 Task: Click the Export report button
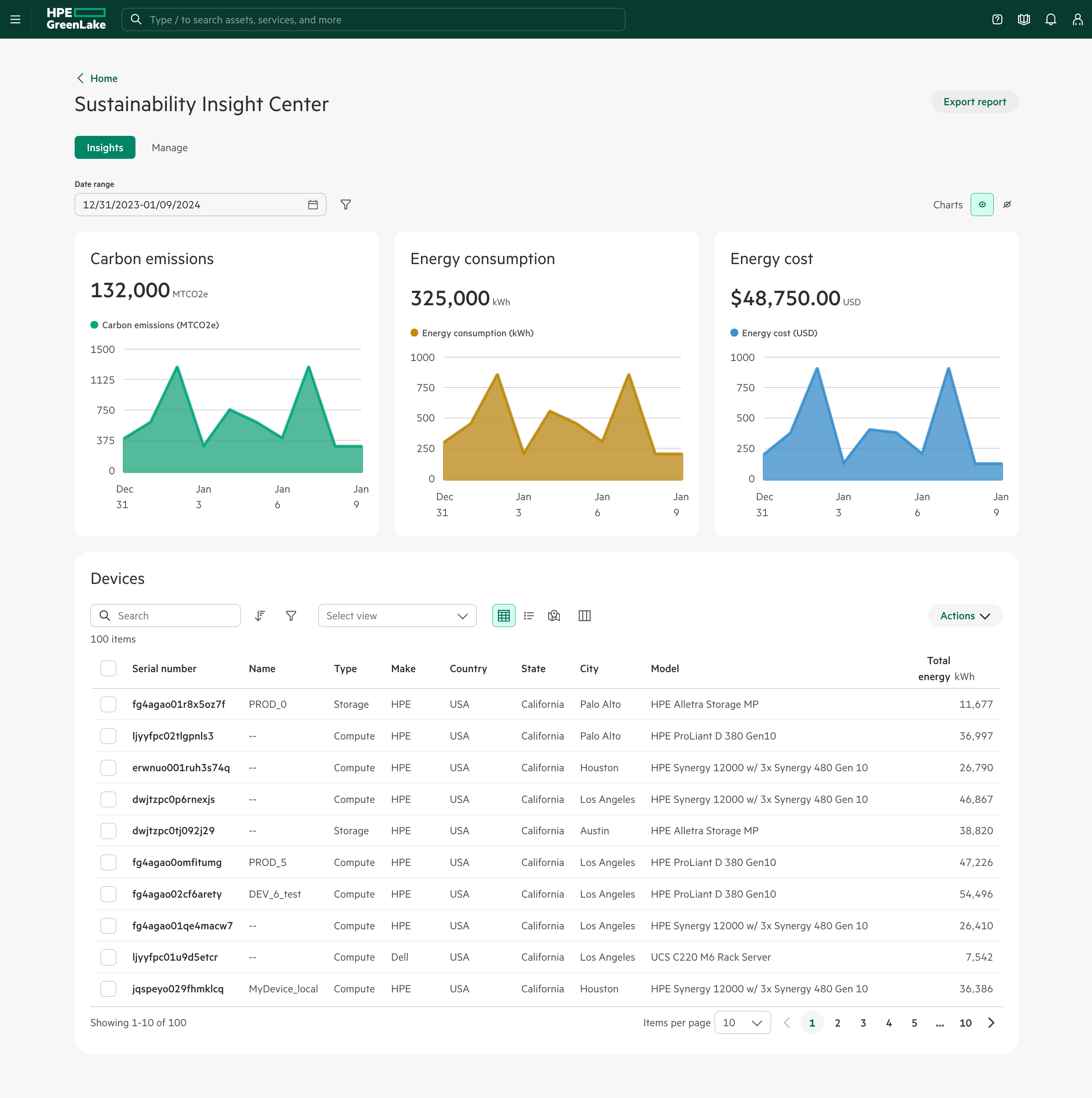click(x=974, y=102)
